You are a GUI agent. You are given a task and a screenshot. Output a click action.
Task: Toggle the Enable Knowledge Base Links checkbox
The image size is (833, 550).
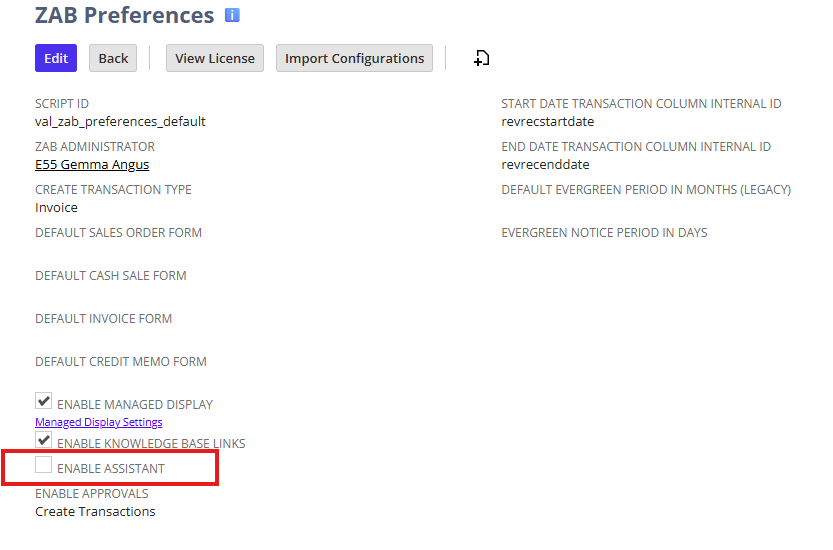(44, 439)
